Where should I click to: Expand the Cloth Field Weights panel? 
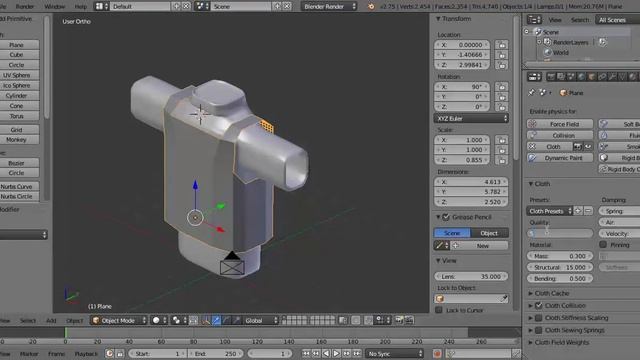531,342
